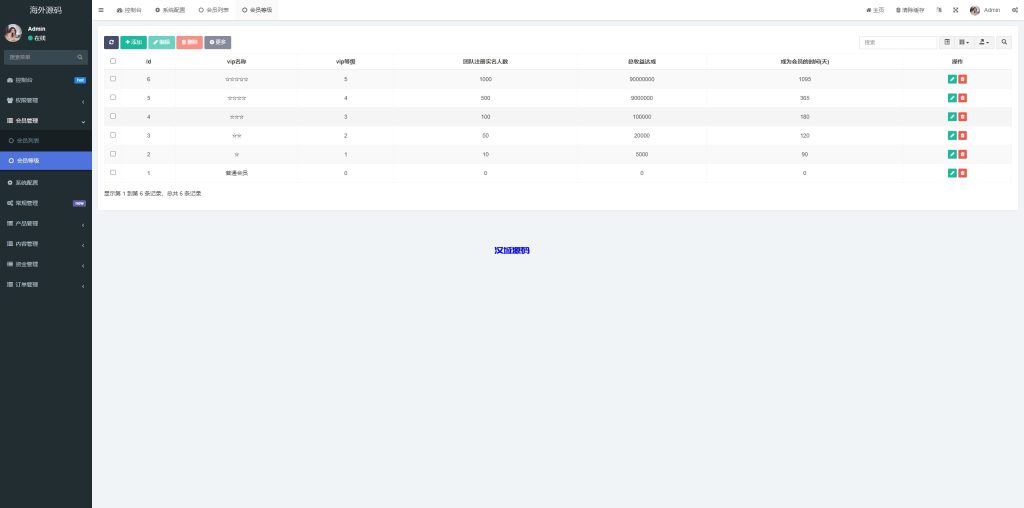Click the magnifier search button beside table toolbar

(1004, 42)
